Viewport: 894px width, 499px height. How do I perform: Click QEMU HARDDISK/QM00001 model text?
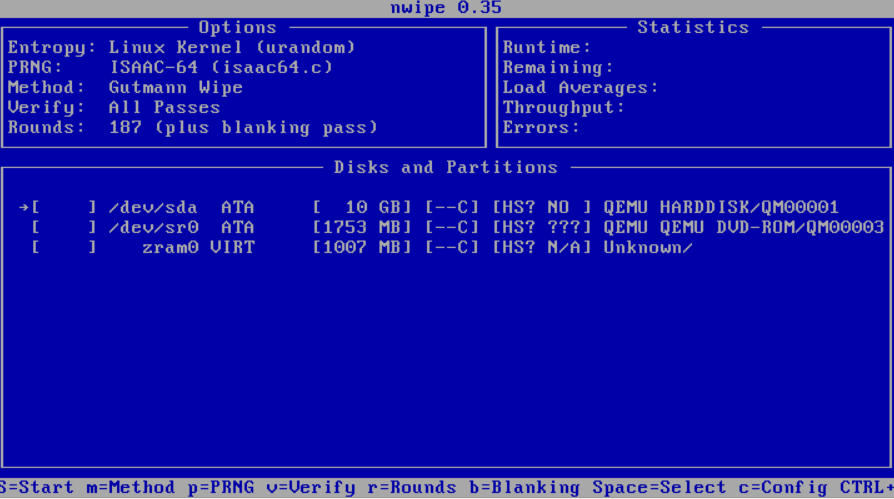click(721, 207)
